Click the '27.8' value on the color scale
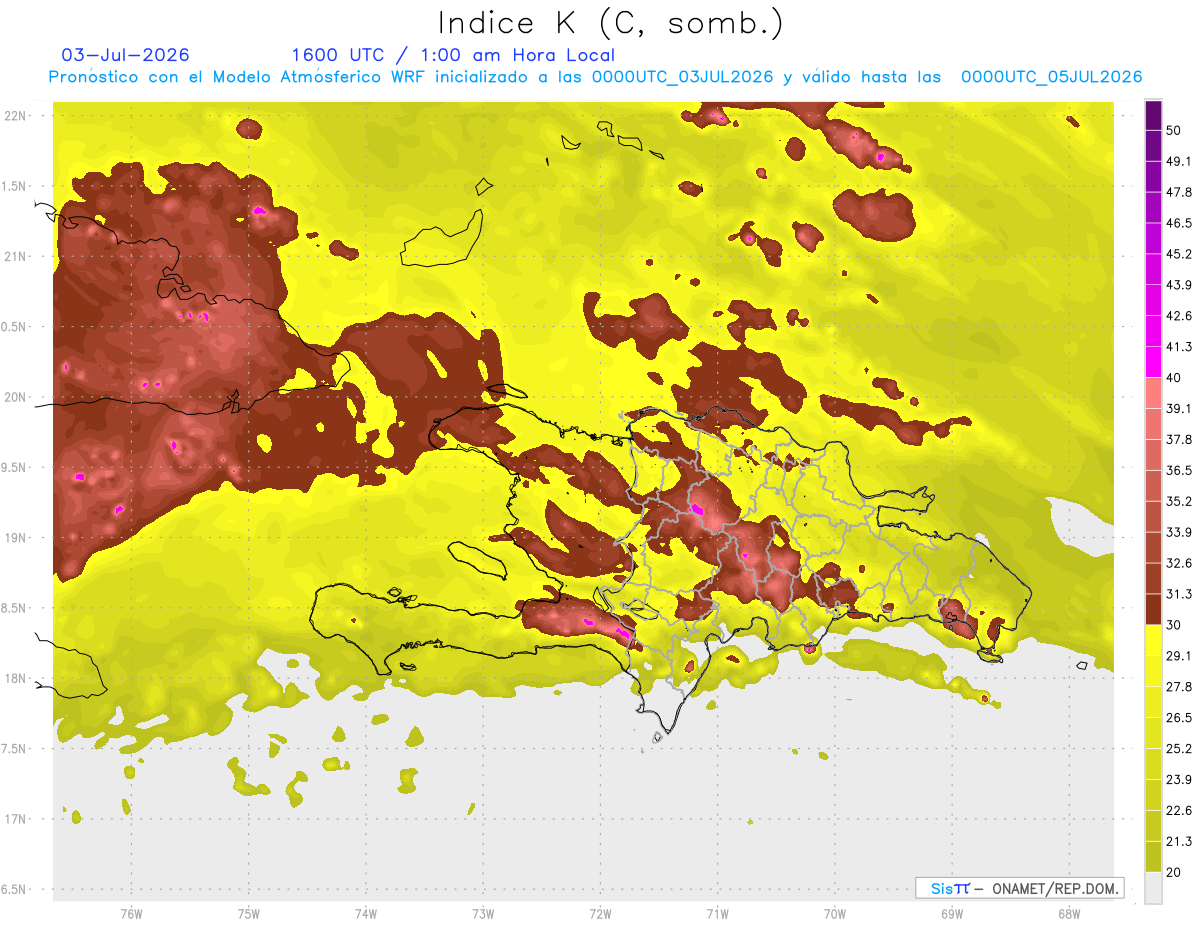 point(1179,687)
